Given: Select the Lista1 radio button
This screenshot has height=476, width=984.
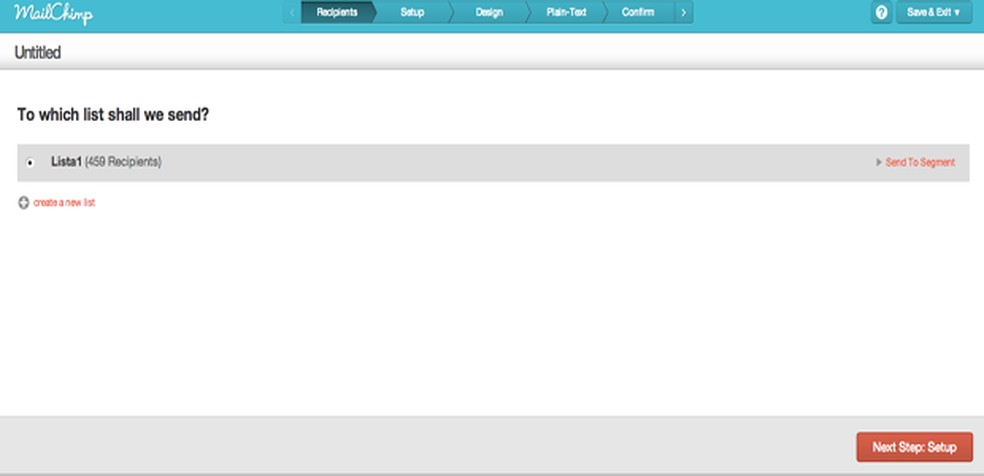Looking at the screenshot, I should 30,162.
